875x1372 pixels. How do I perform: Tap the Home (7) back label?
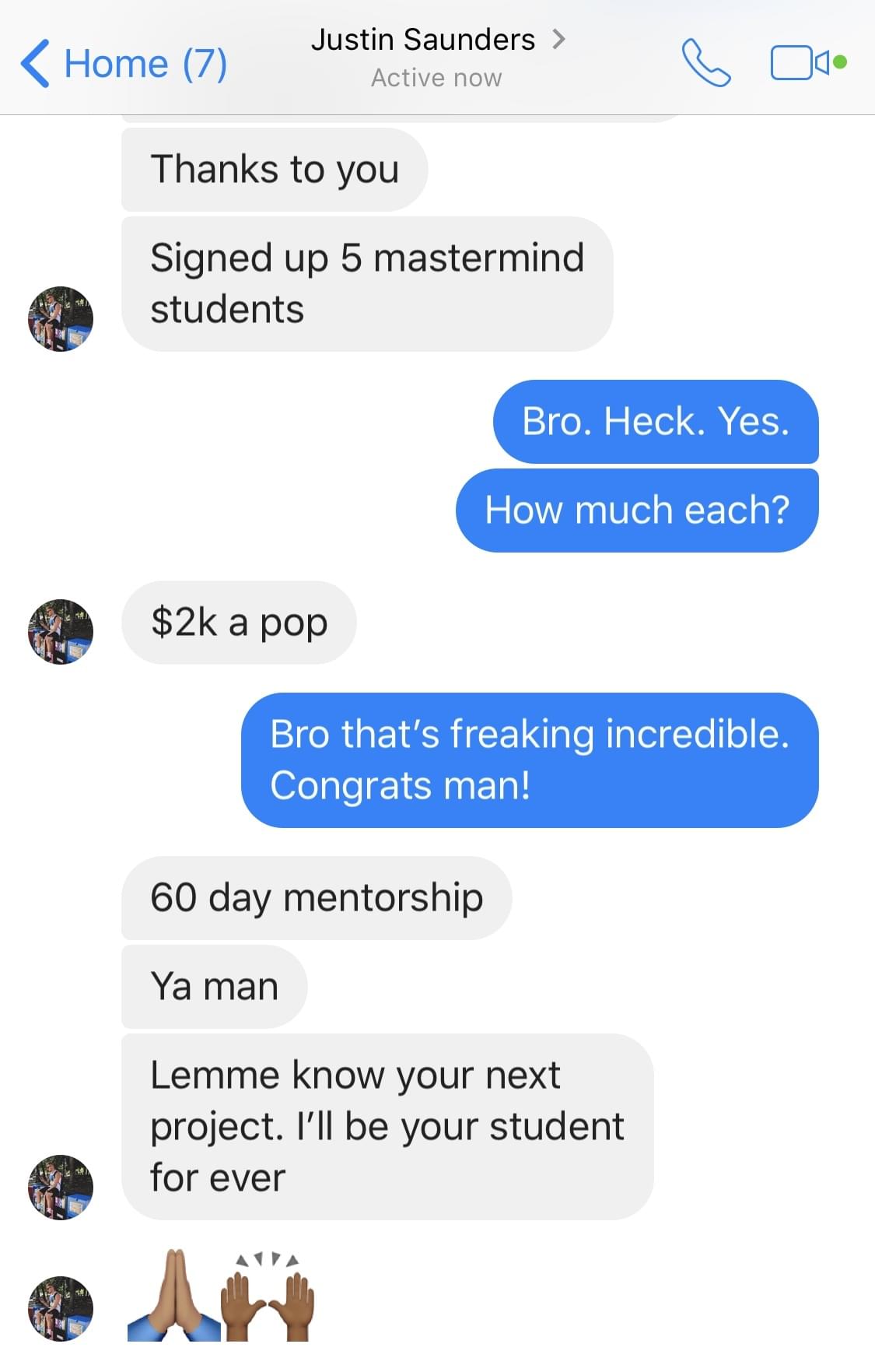click(x=145, y=63)
